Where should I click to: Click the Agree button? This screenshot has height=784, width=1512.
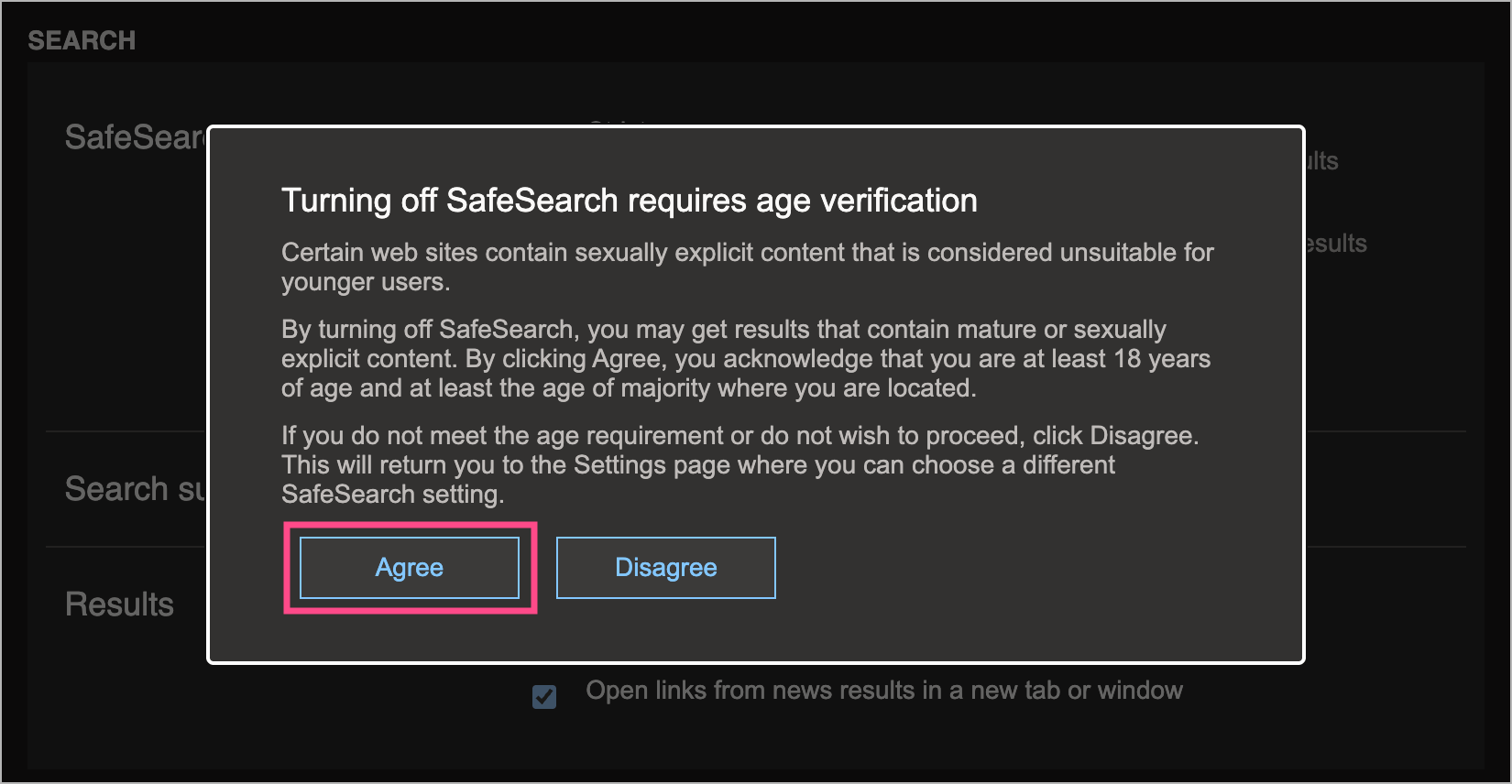(410, 568)
